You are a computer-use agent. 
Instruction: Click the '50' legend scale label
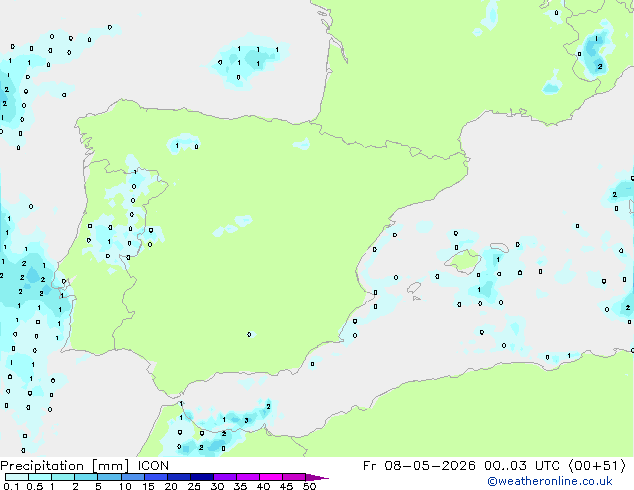(309, 486)
